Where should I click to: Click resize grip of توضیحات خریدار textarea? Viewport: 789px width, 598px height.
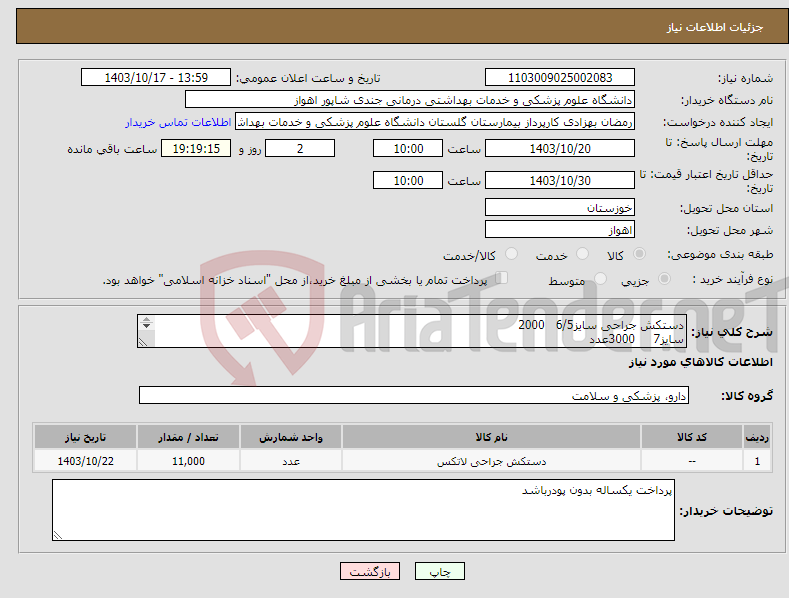coord(58,535)
